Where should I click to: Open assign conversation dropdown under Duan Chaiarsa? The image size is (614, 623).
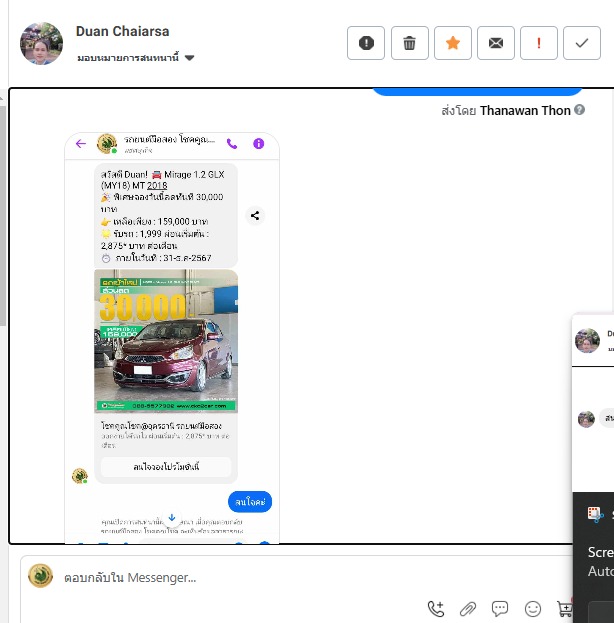point(136,58)
